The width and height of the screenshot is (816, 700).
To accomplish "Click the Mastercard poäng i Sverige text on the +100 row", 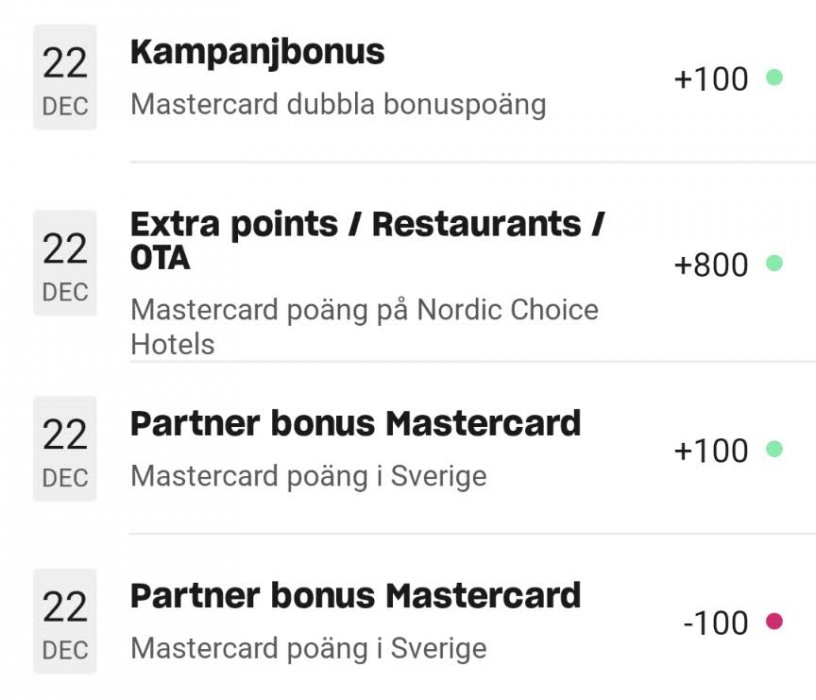I will click(308, 476).
